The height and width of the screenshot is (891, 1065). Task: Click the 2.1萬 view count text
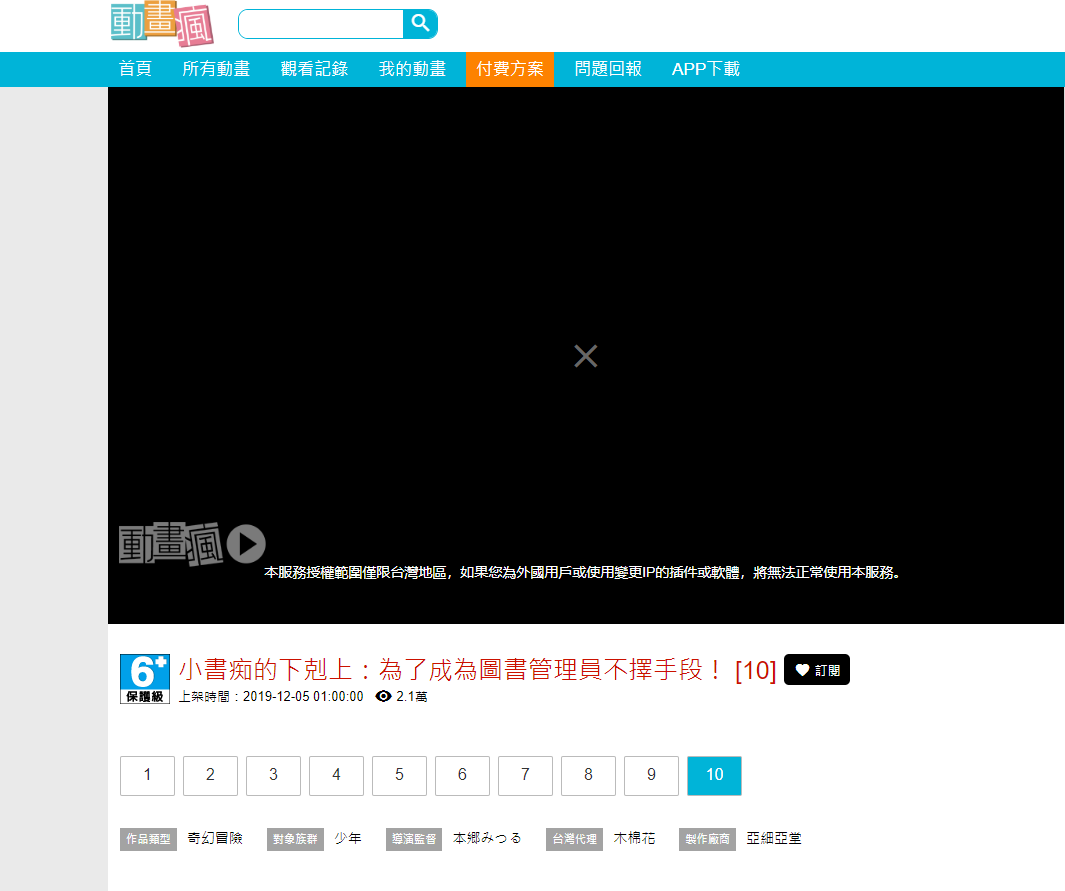tap(412, 697)
